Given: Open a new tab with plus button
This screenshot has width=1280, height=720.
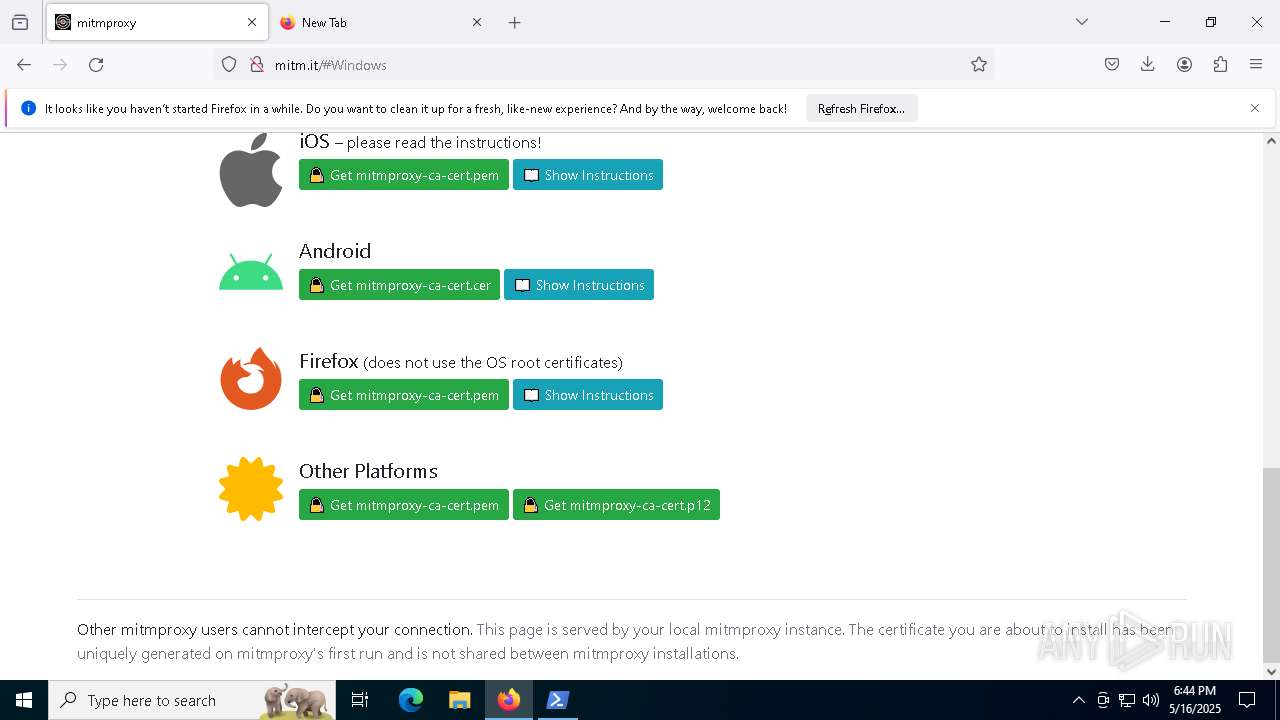Looking at the screenshot, I should coord(515,22).
